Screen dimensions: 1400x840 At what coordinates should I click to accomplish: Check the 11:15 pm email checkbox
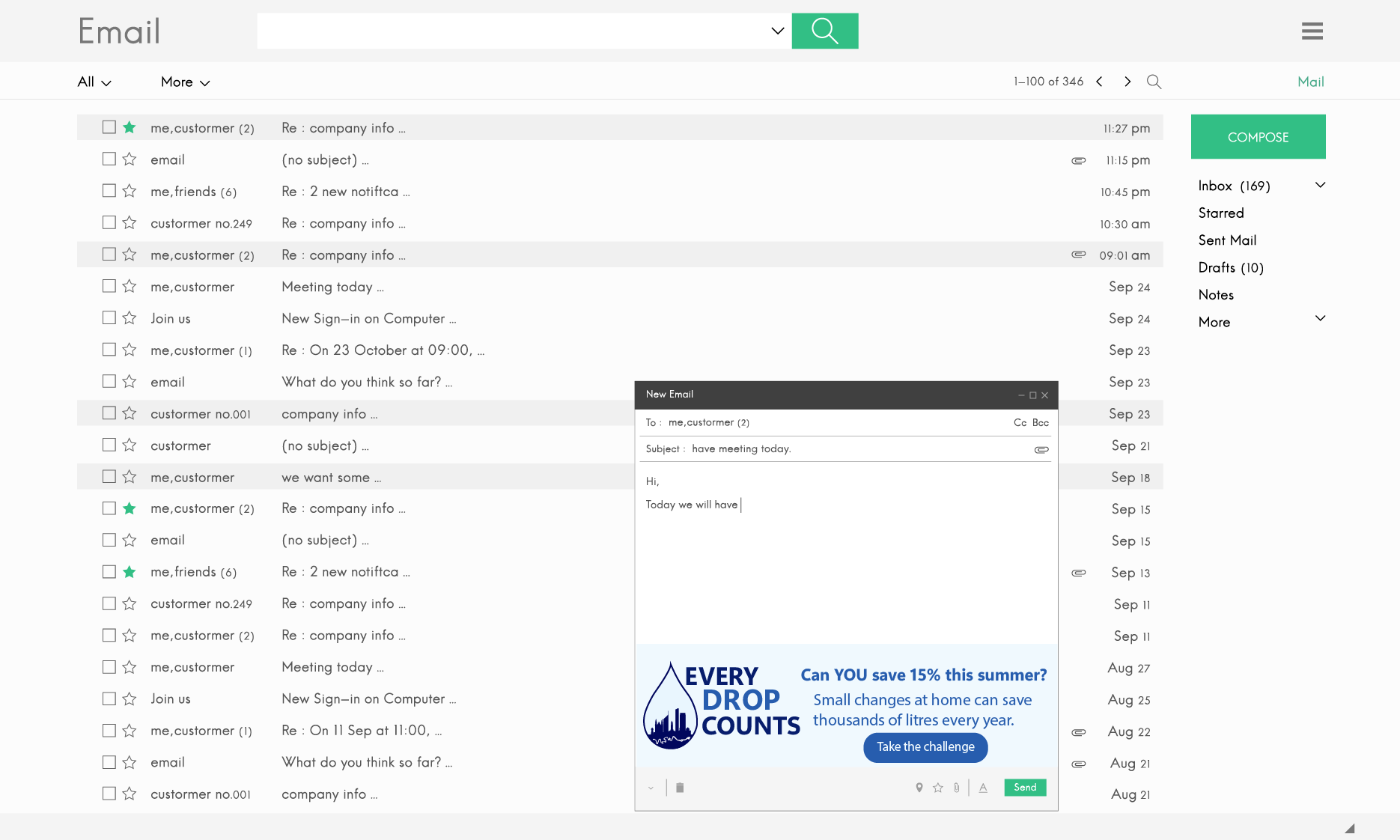click(x=109, y=159)
